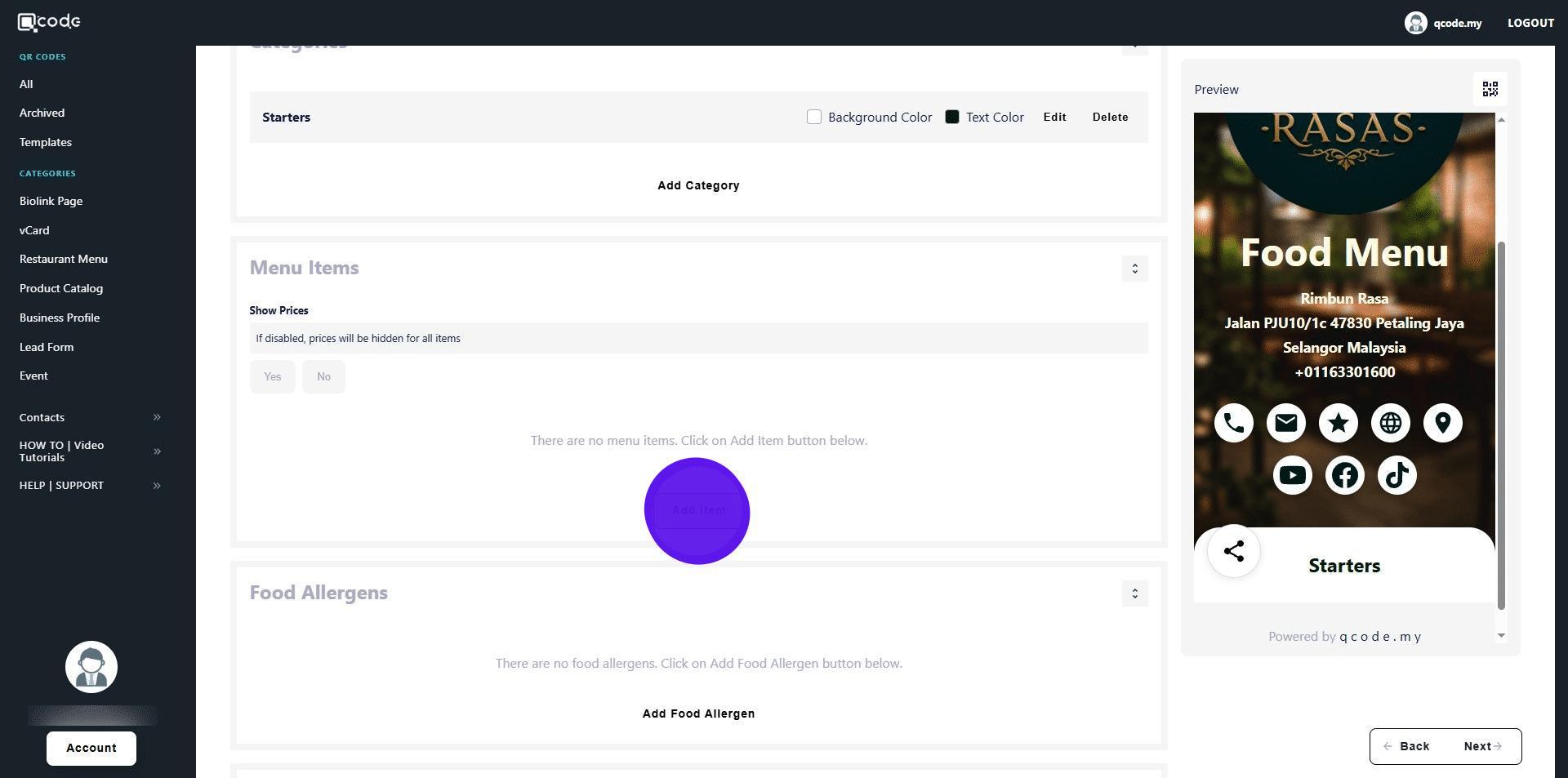Screen dimensions: 1568x778
Task: Click the website globe icon in preview
Action: pyautogui.click(x=1390, y=423)
